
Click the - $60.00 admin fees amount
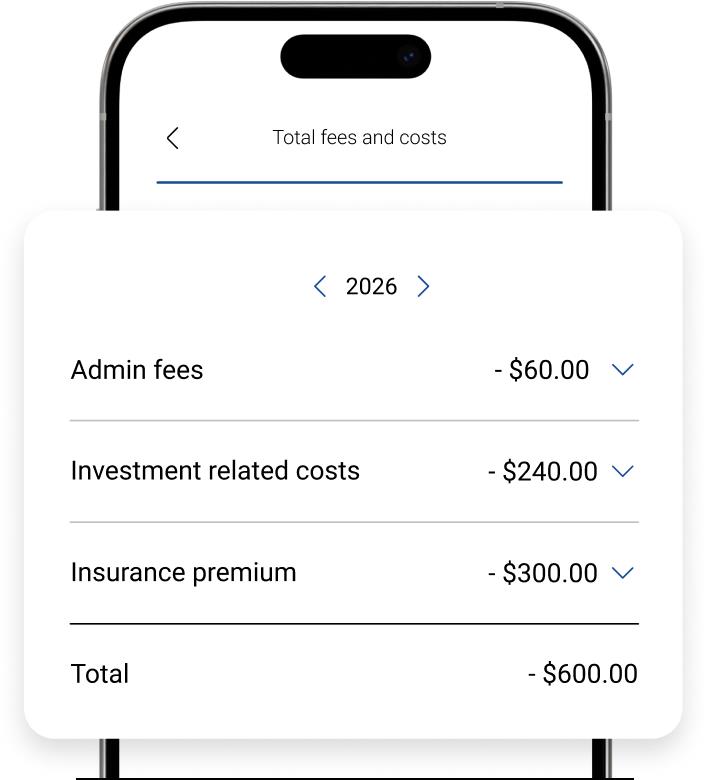542,370
